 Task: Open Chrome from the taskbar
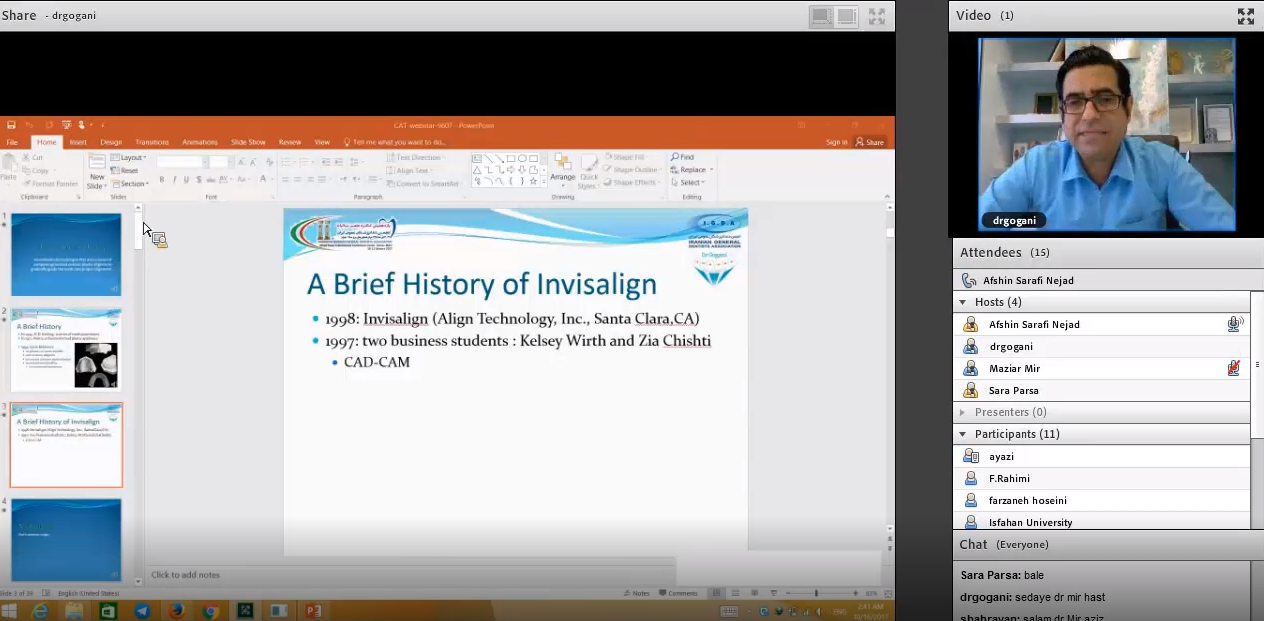point(210,611)
